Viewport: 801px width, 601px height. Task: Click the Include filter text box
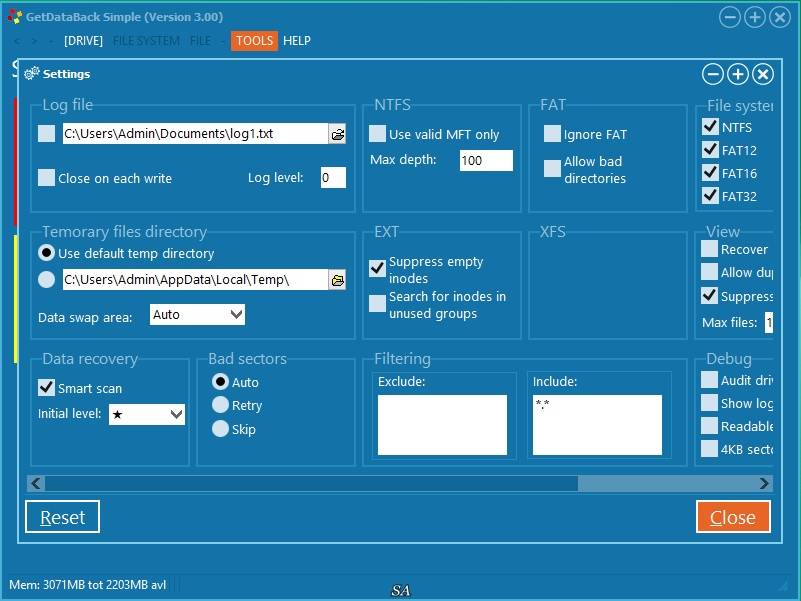pyautogui.click(x=597, y=425)
